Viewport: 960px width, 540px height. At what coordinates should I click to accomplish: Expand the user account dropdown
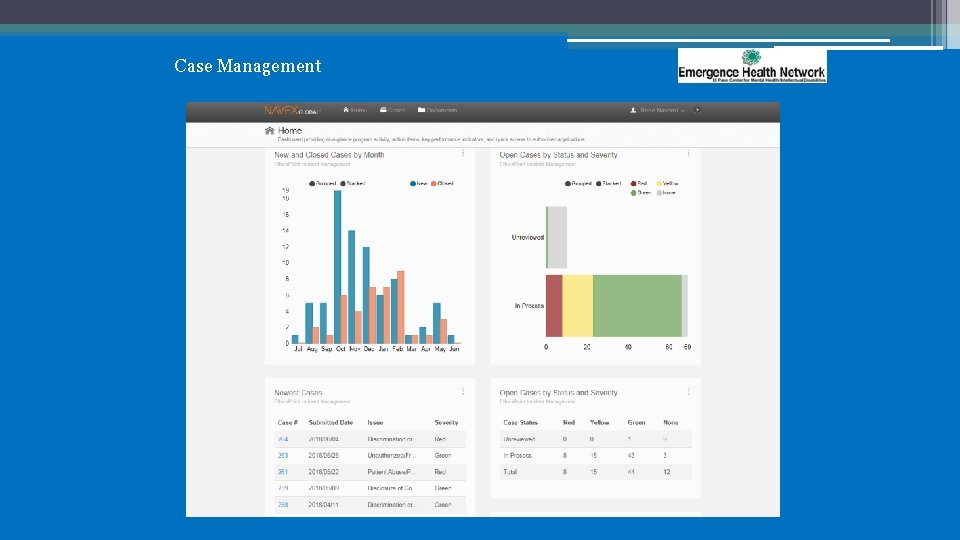tap(657, 110)
